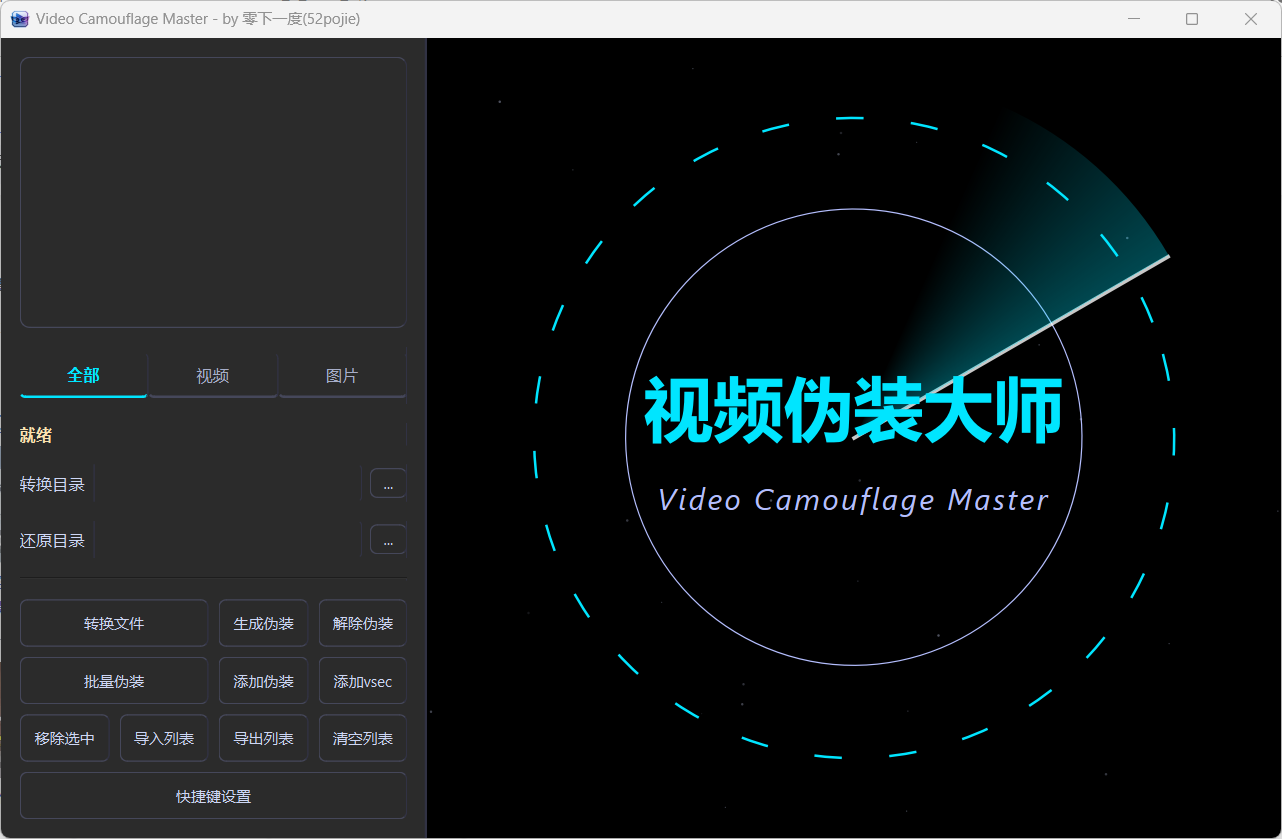Click the 解除伪装 button
This screenshot has height=839, width=1282.
pos(362,622)
